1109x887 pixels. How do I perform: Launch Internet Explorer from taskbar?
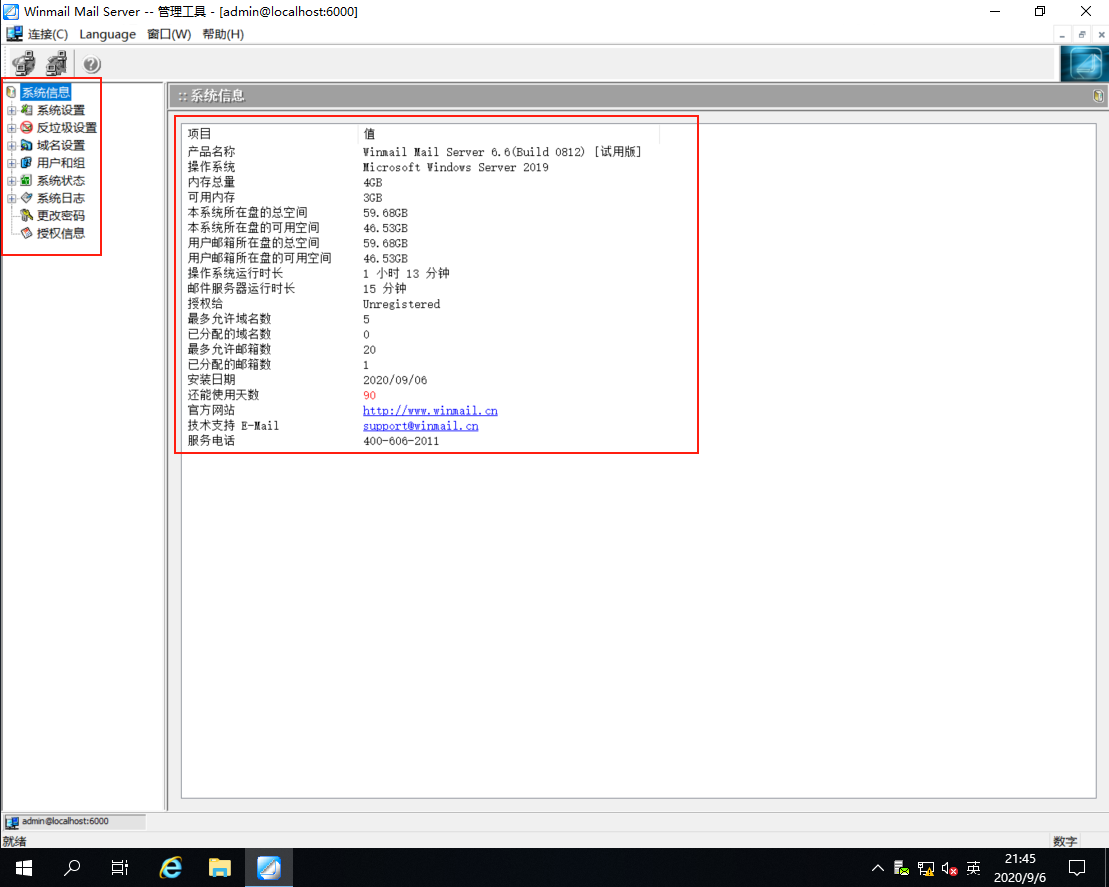(x=170, y=867)
